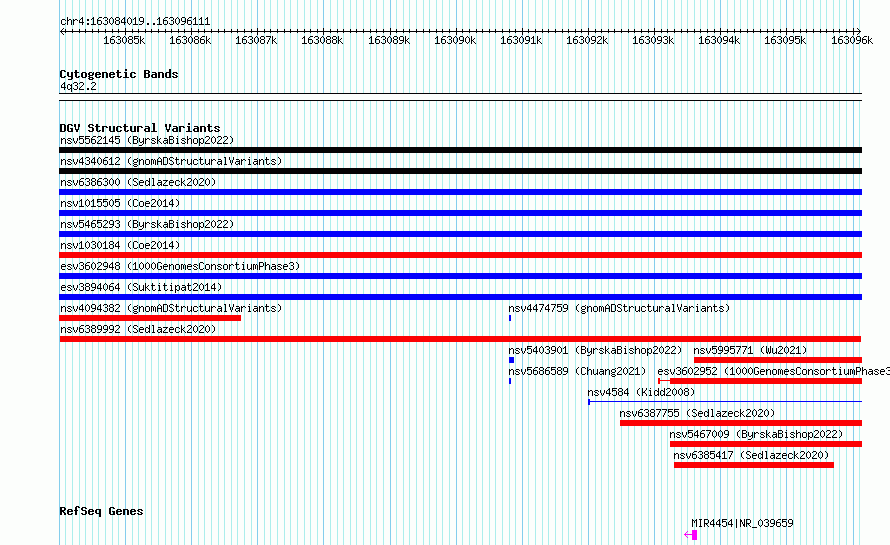
Task: Click the red nsv6385417 variant bar
Action: [x=754, y=465]
